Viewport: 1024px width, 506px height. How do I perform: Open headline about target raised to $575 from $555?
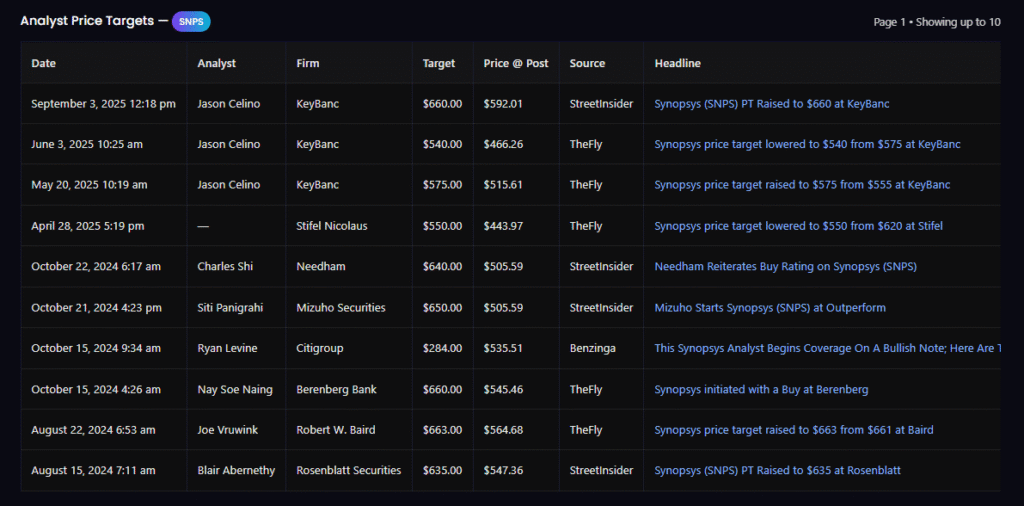pos(802,185)
